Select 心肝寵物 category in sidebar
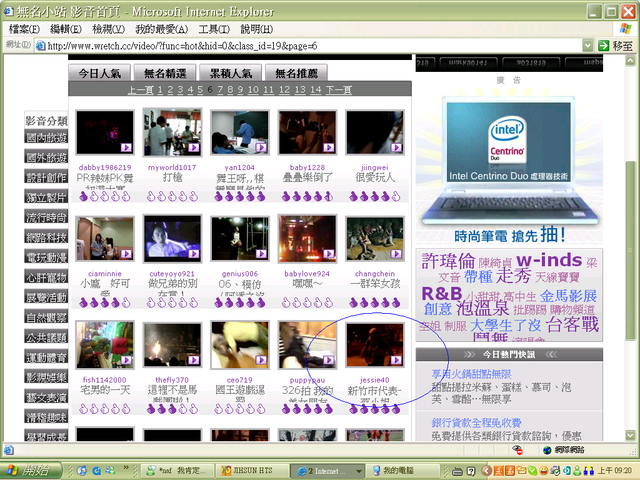Image resolution: width=640 pixels, height=480 pixels. (46, 278)
